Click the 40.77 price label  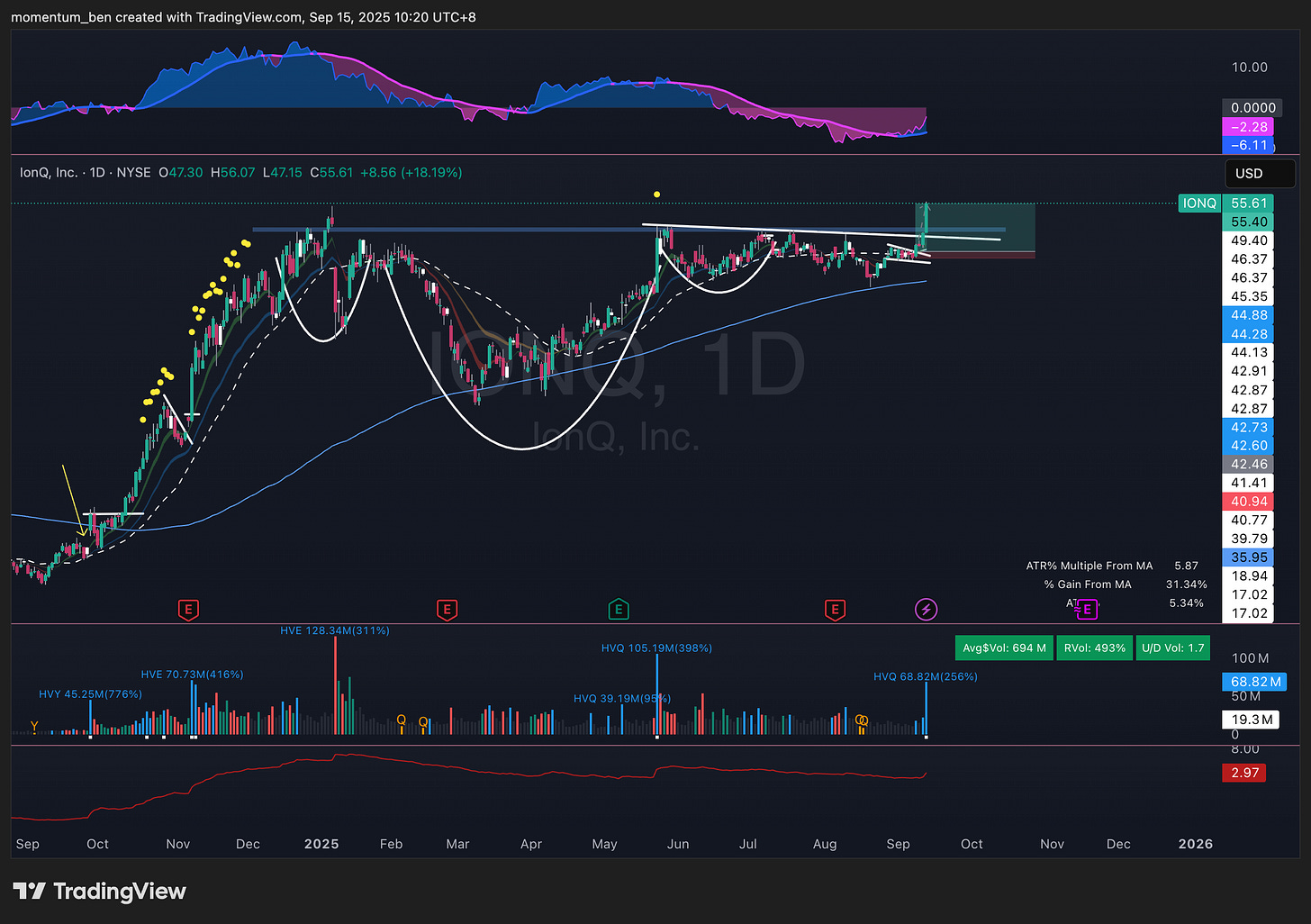[x=1249, y=520]
